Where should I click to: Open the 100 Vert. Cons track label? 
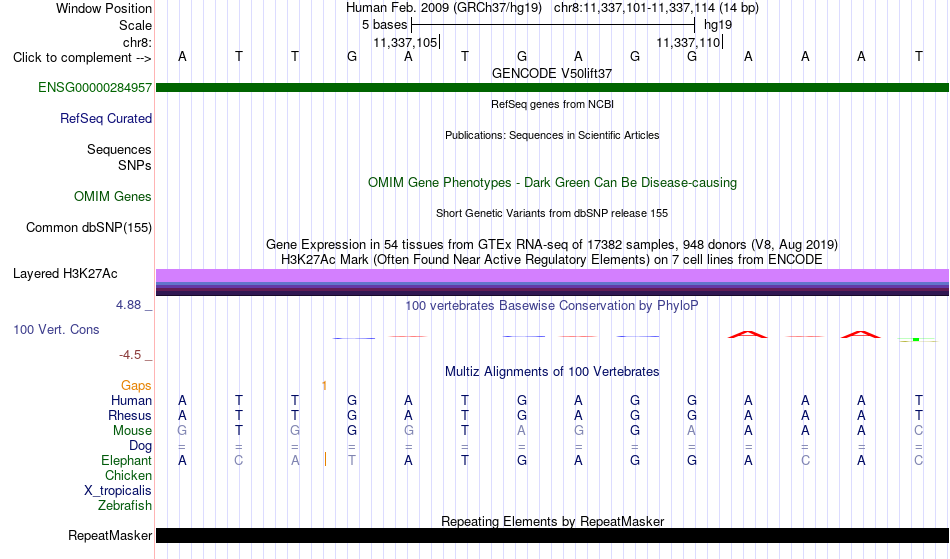[56, 329]
